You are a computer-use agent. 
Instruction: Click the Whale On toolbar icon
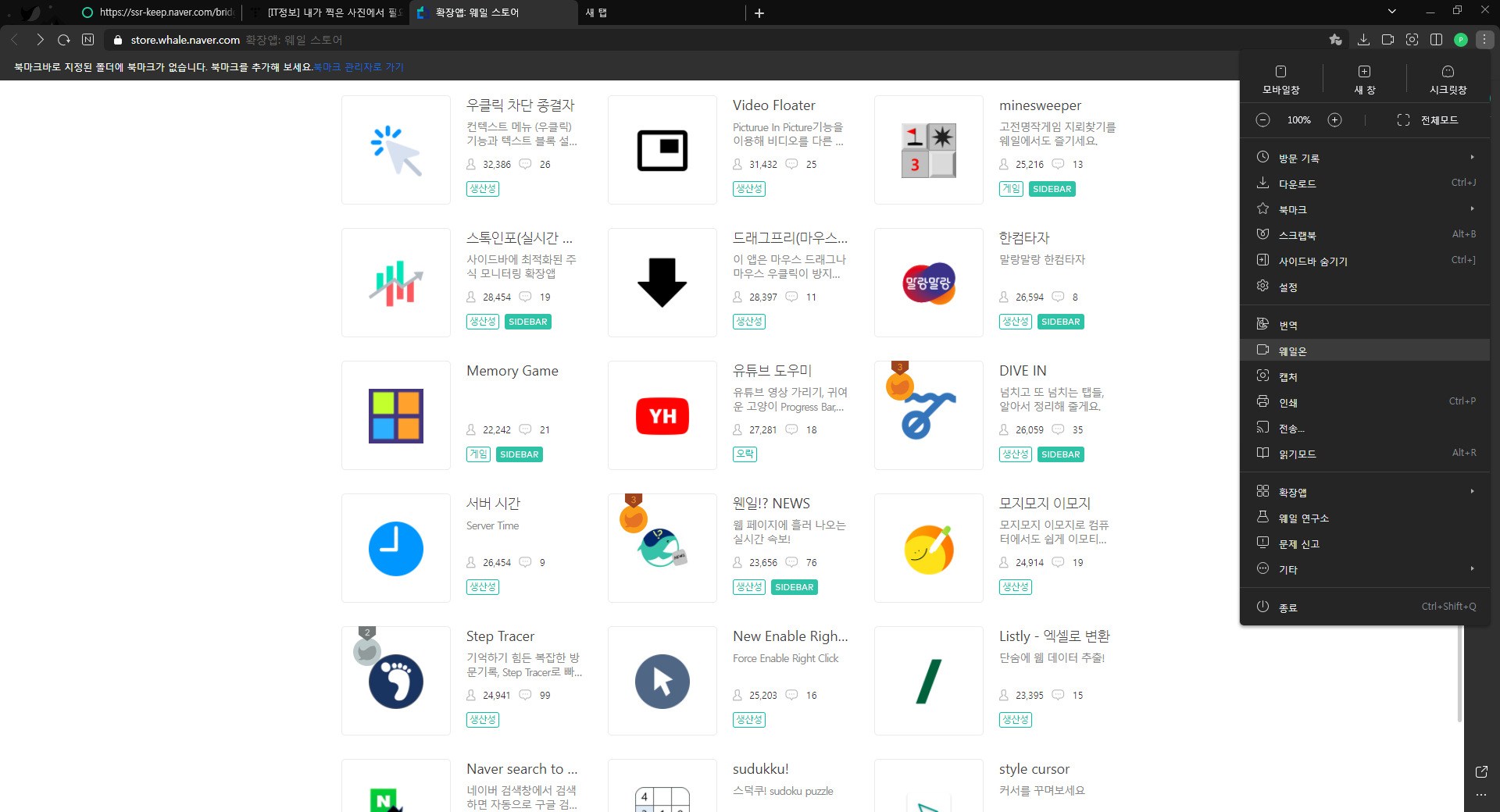pos(1387,40)
